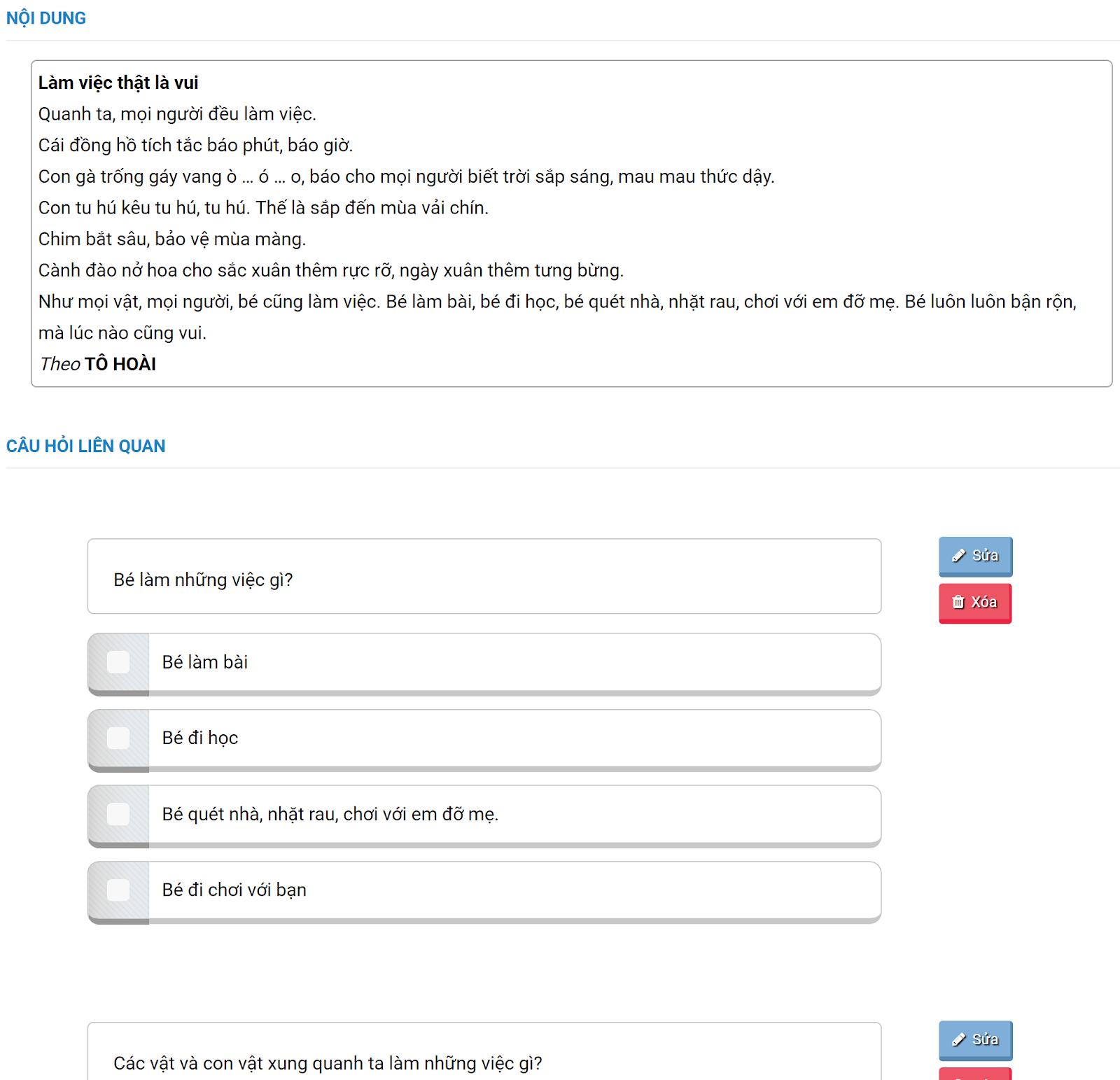
Task: Select the answer text 'Bé đi chơi với bạn'
Action: click(x=234, y=890)
